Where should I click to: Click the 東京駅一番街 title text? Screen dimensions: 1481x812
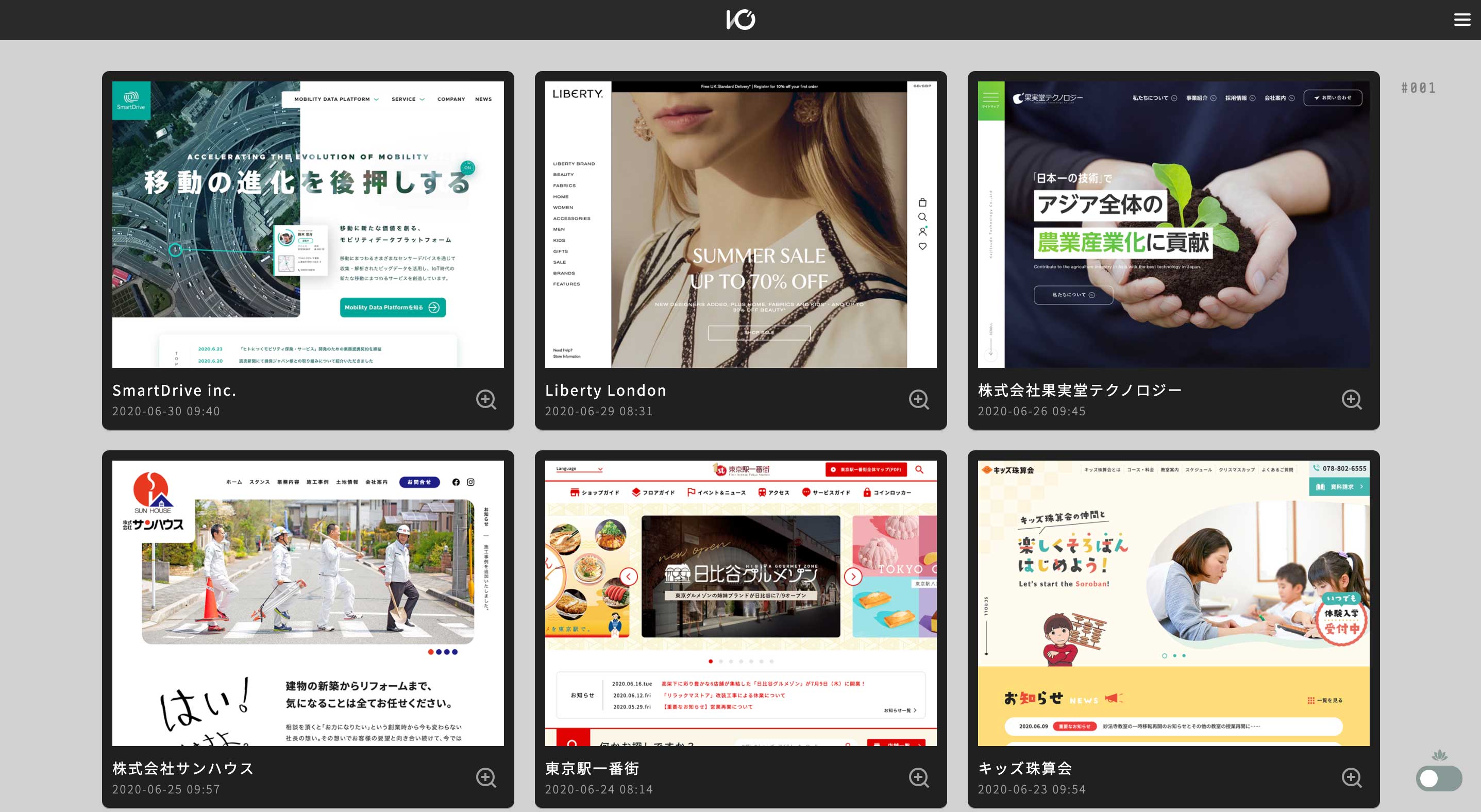tap(592, 768)
